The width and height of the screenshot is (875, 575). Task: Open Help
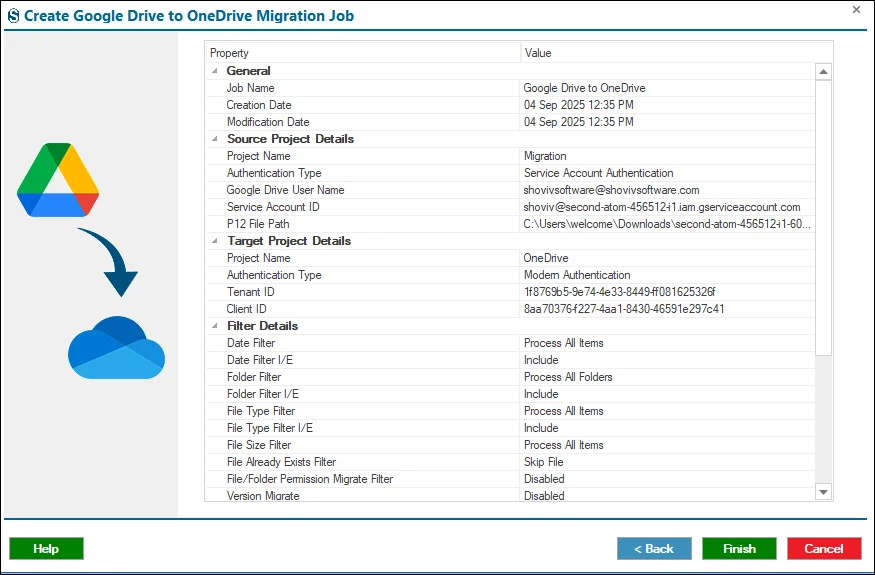point(46,549)
